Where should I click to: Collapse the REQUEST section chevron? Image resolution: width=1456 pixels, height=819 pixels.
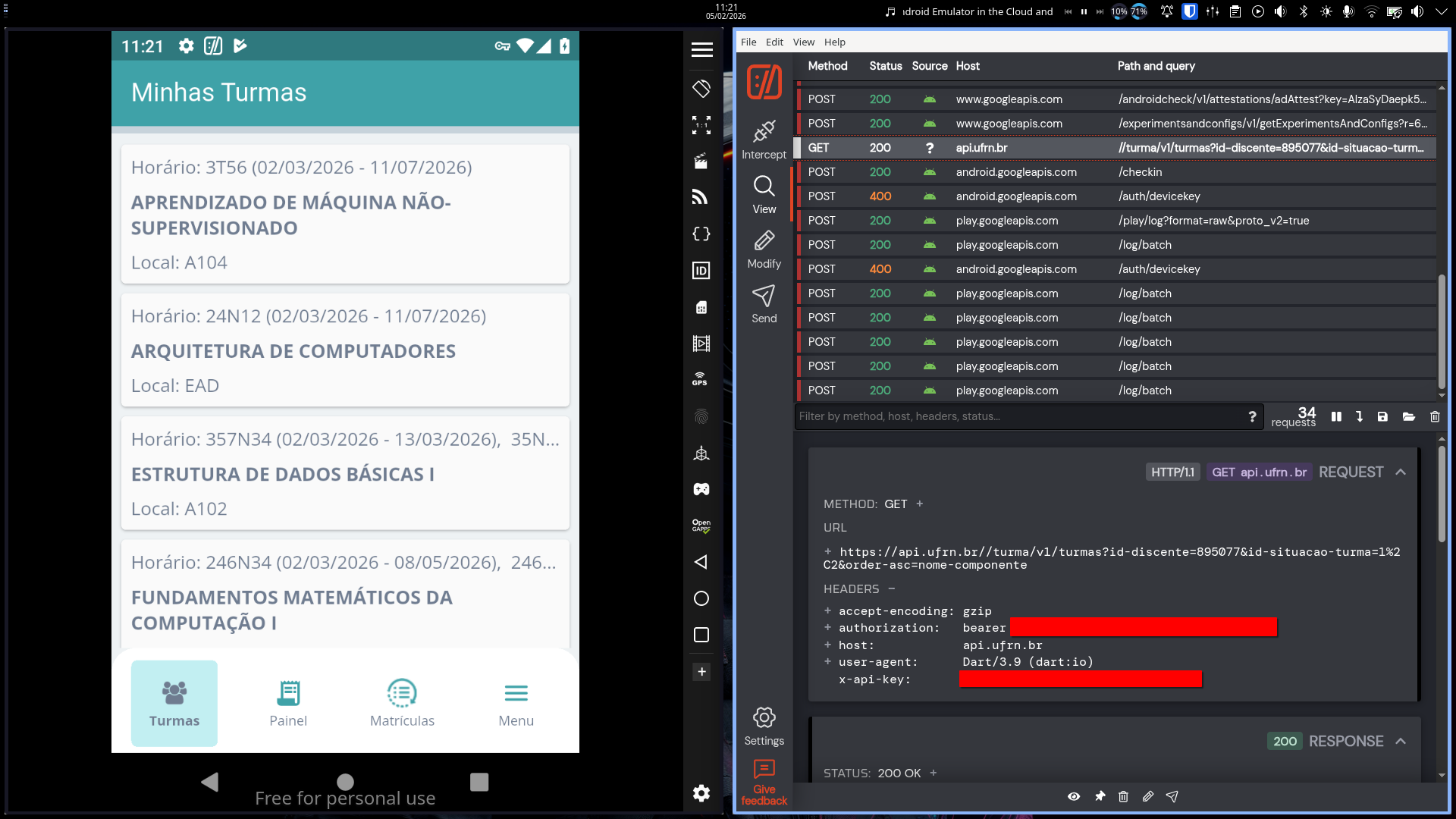tap(1399, 472)
